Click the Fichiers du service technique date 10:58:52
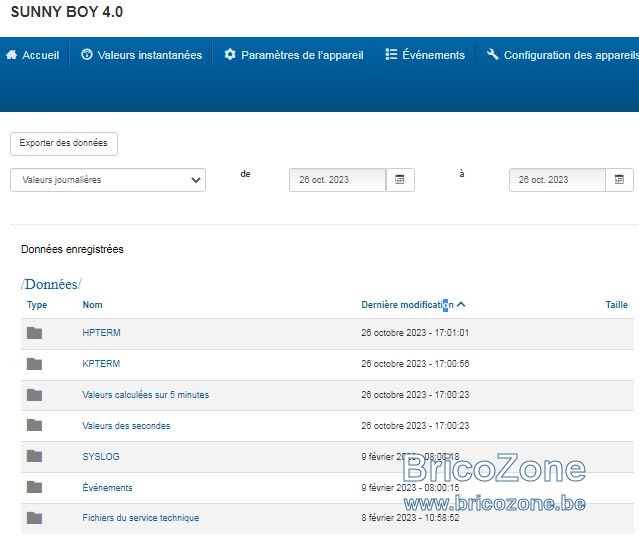Image resolution: width=639 pixels, height=547 pixels. 410,518
